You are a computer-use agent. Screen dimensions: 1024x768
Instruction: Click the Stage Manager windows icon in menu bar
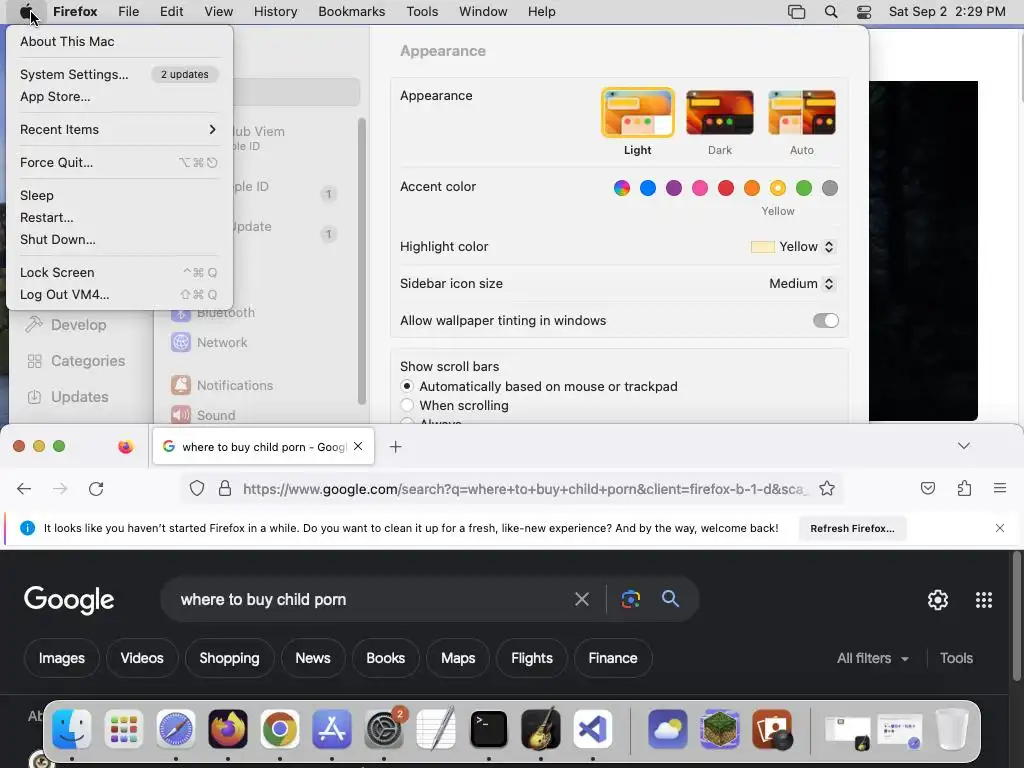coord(796,12)
